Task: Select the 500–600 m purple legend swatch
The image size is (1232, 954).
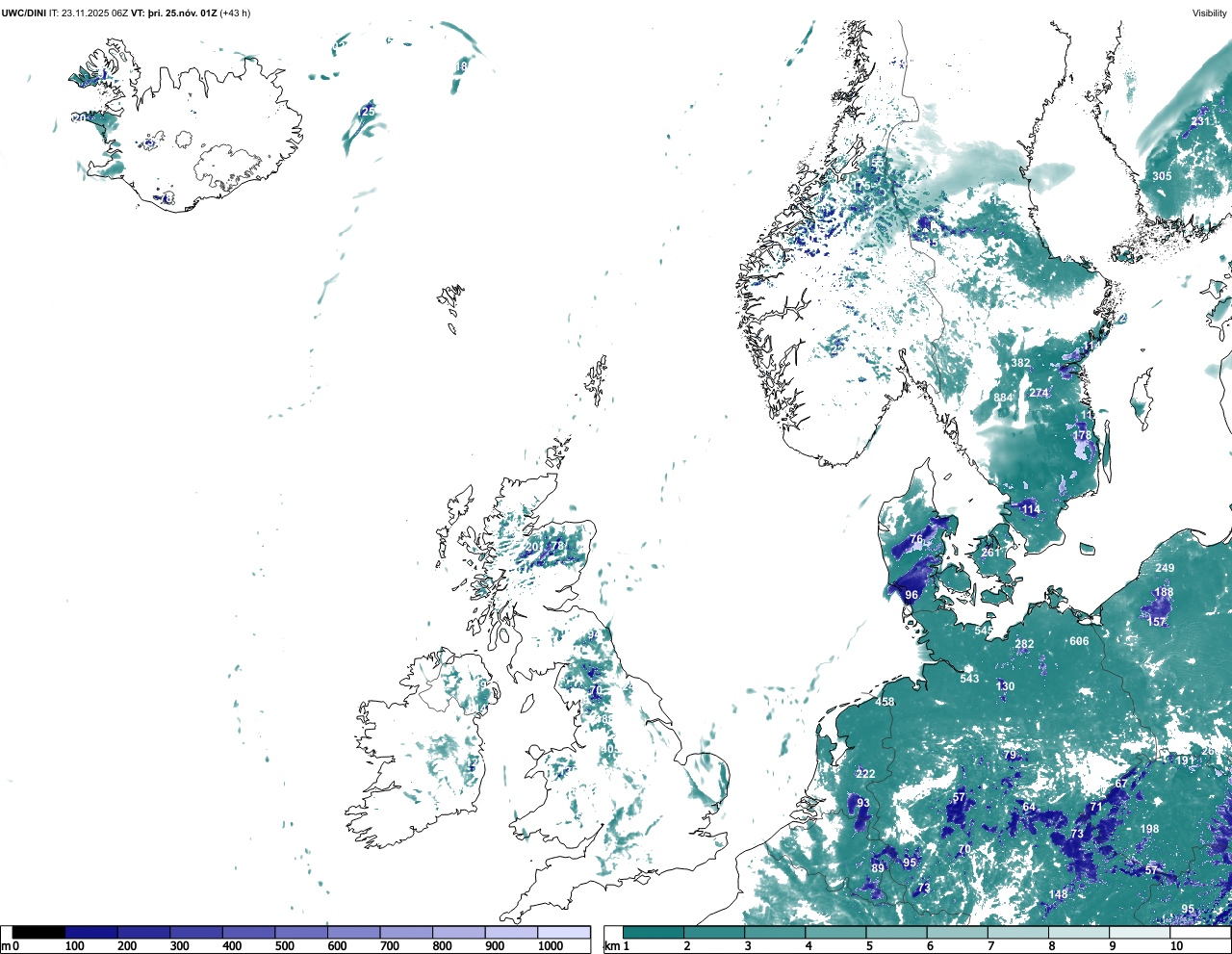Action: [301, 933]
